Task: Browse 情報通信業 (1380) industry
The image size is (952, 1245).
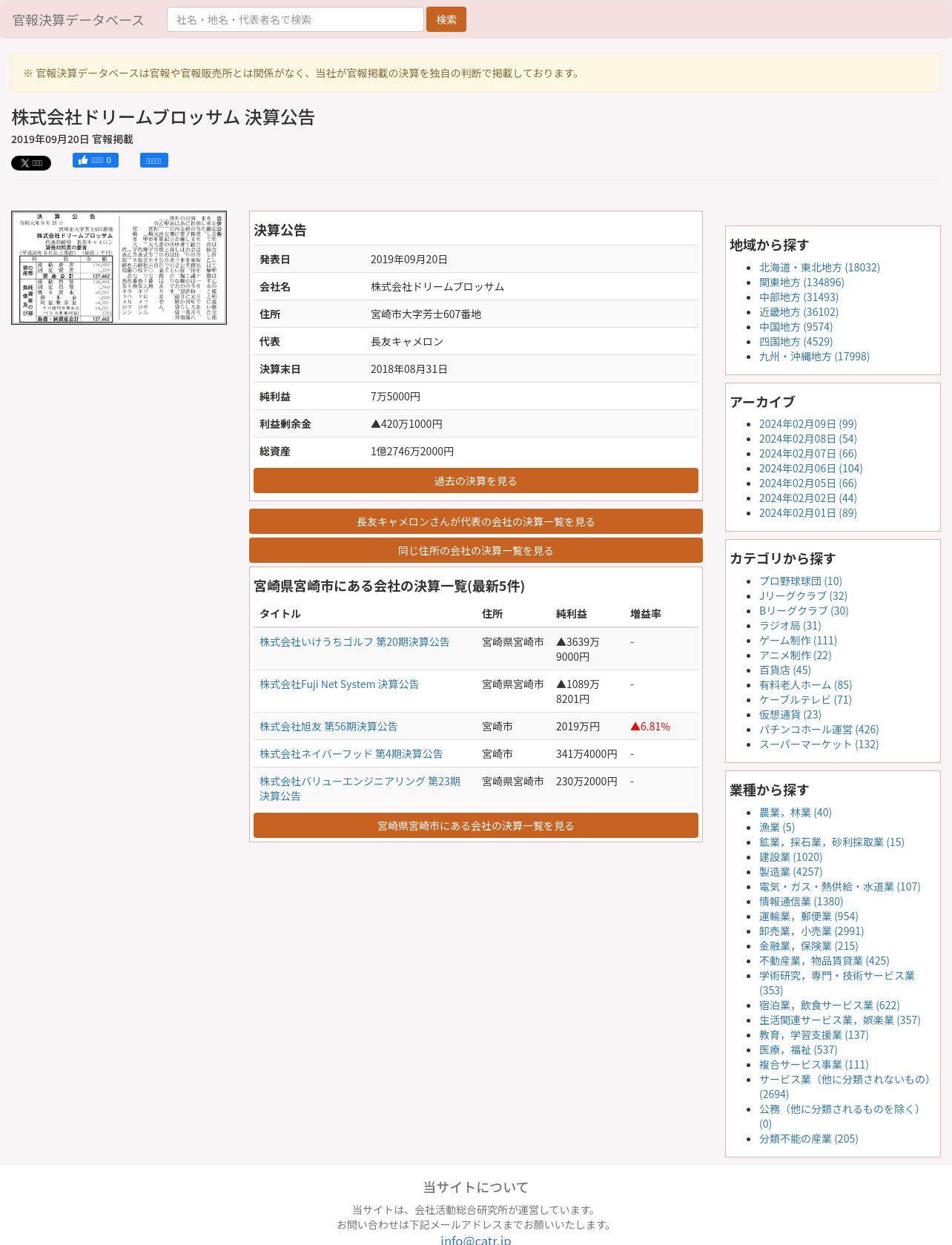Action: click(x=801, y=902)
